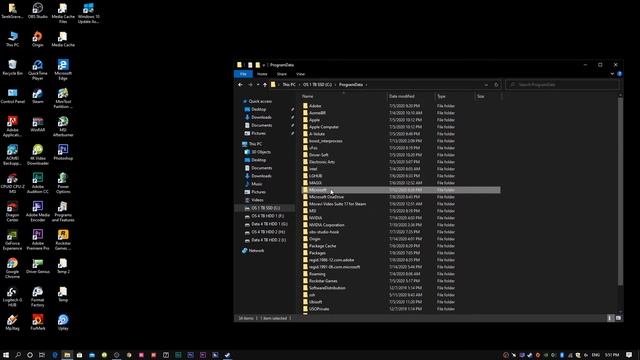Screen dimensions: 640x360
Task: Select Logitech G HUB desktop icon
Action: pyautogui.click(x=12, y=297)
